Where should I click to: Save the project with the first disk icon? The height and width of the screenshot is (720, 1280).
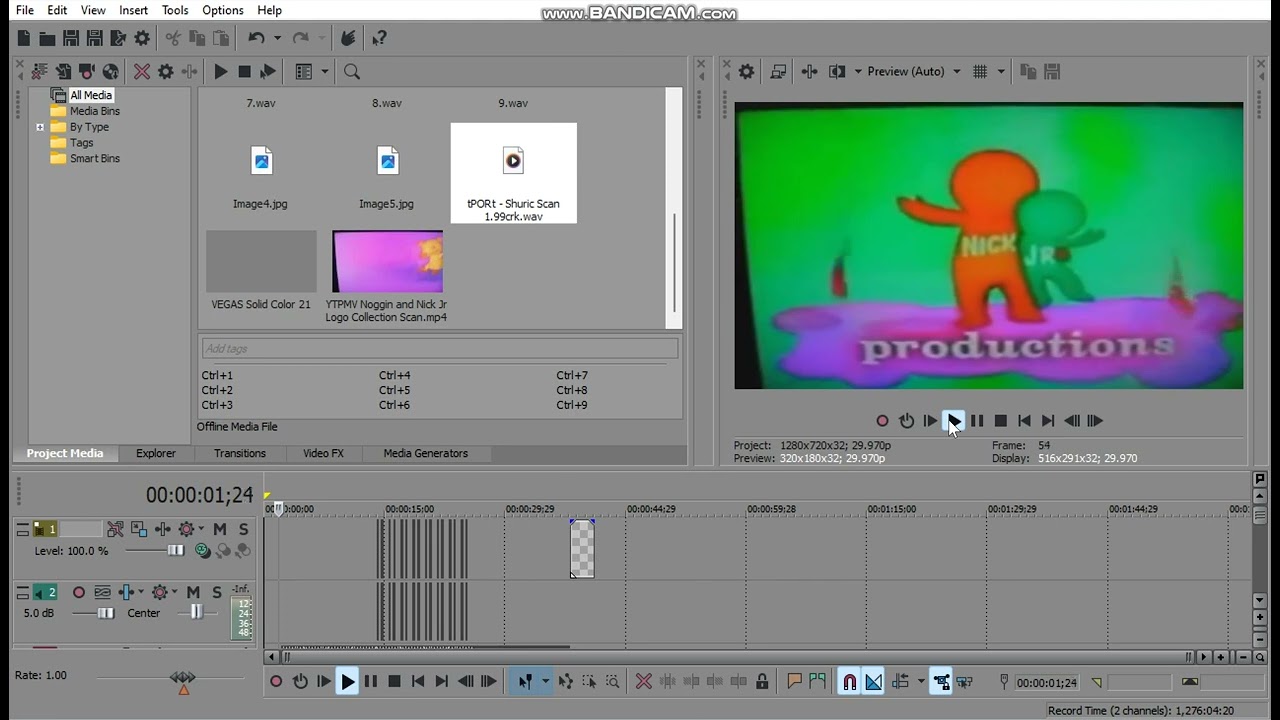pos(71,38)
